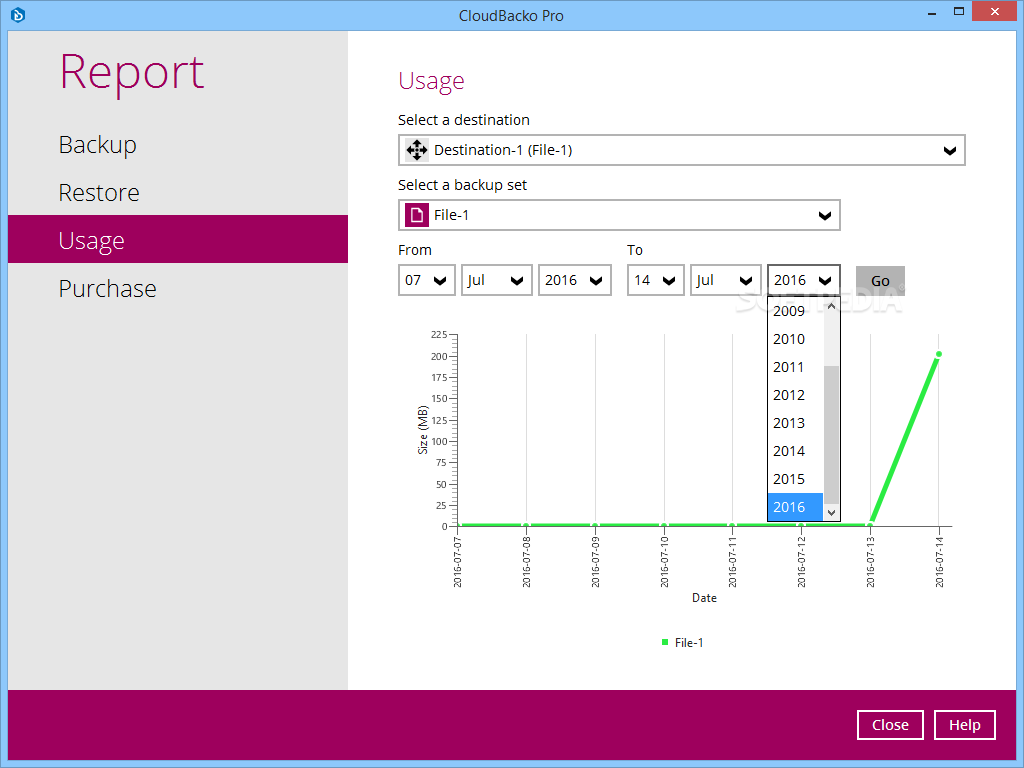Click the Destination-1 move-arrows icon
This screenshot has width=1024, height=768.
point(417,150)
